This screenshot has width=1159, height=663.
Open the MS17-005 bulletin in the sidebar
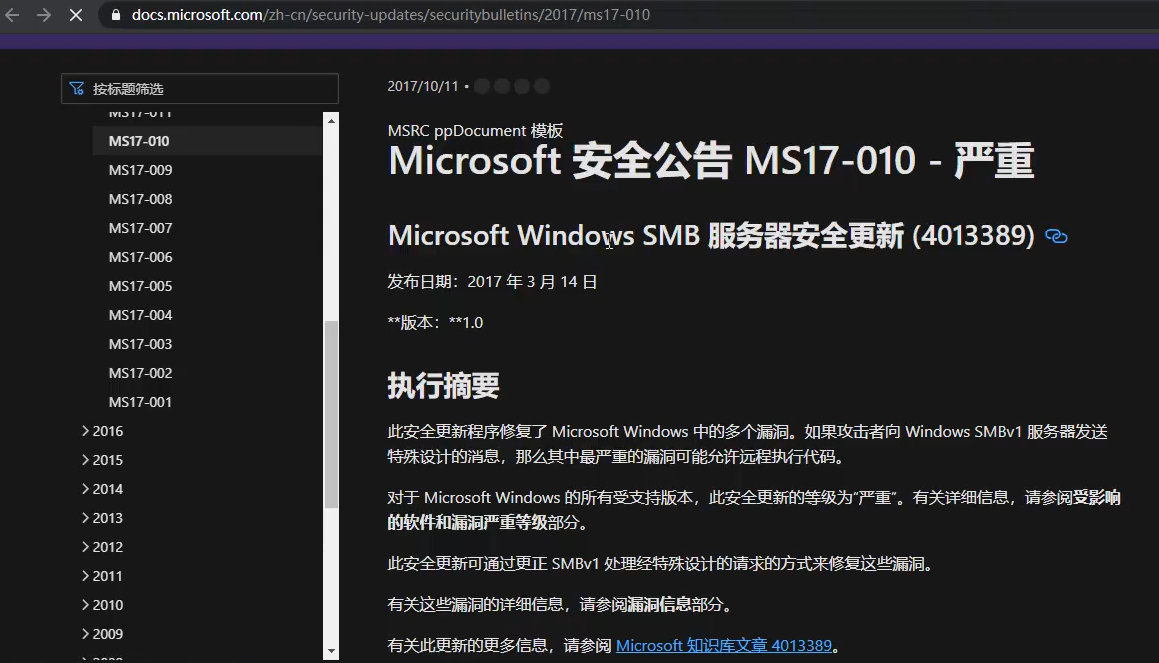coord(140,285)
